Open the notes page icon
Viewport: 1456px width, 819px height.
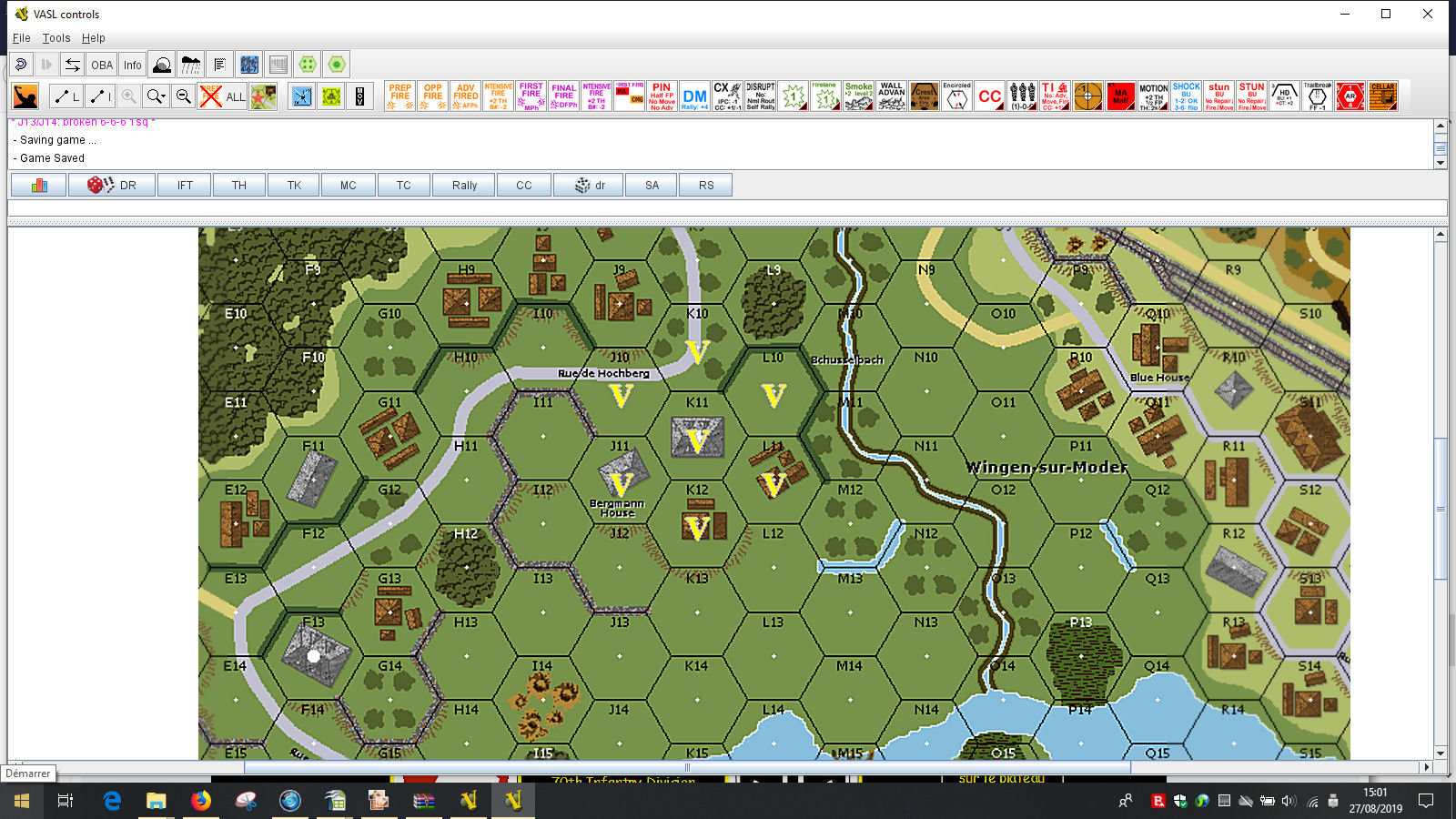click(x=220, y=65)
